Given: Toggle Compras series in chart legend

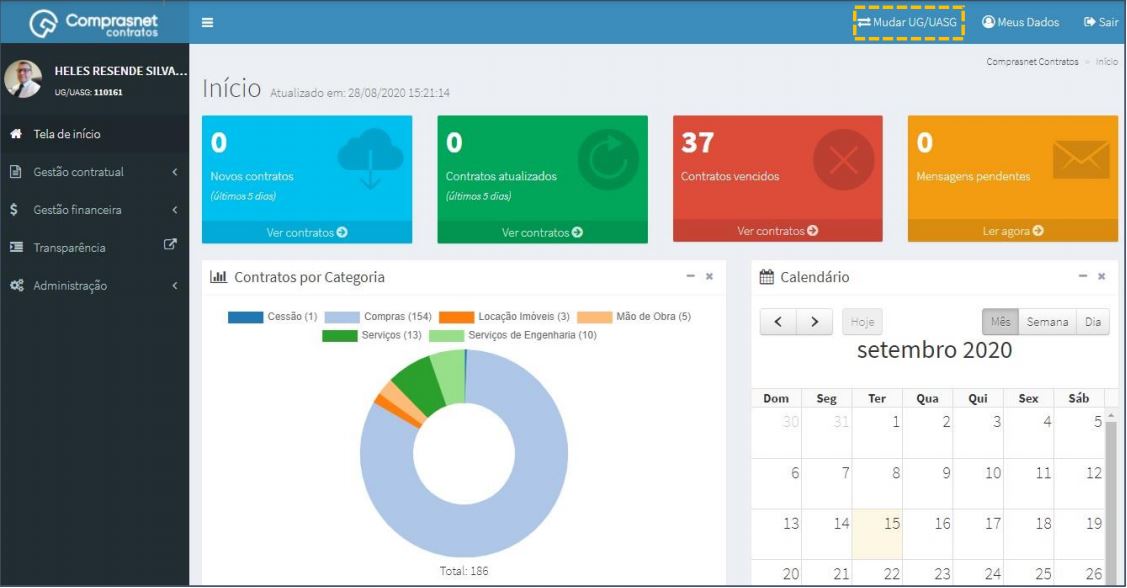Looking at the screenshot, I should [378, 317].
